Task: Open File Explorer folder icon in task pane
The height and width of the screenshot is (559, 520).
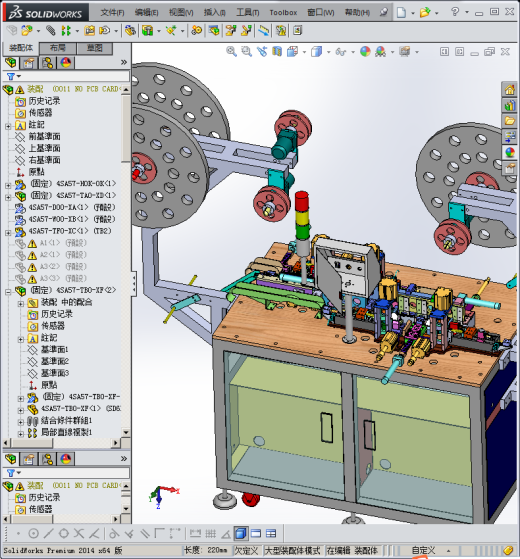Action: point(510,121)
